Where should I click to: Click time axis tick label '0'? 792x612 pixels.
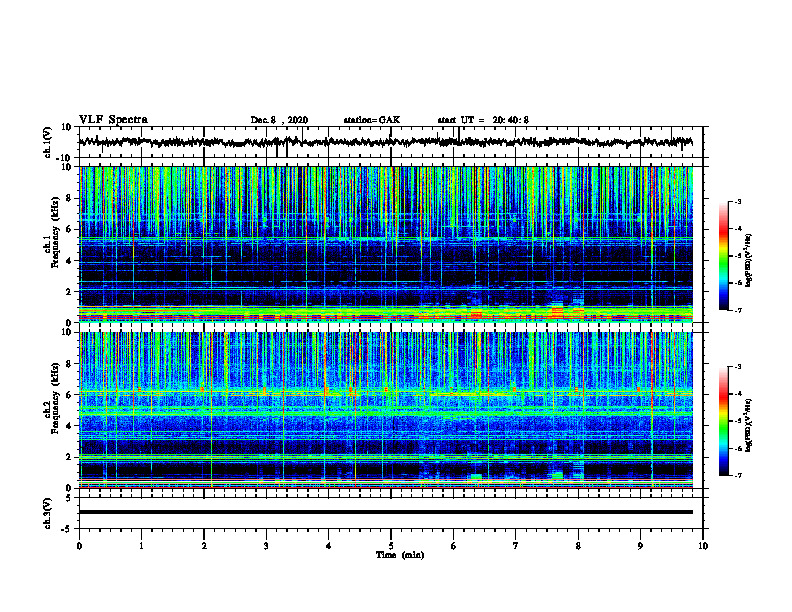pos(79,546)
